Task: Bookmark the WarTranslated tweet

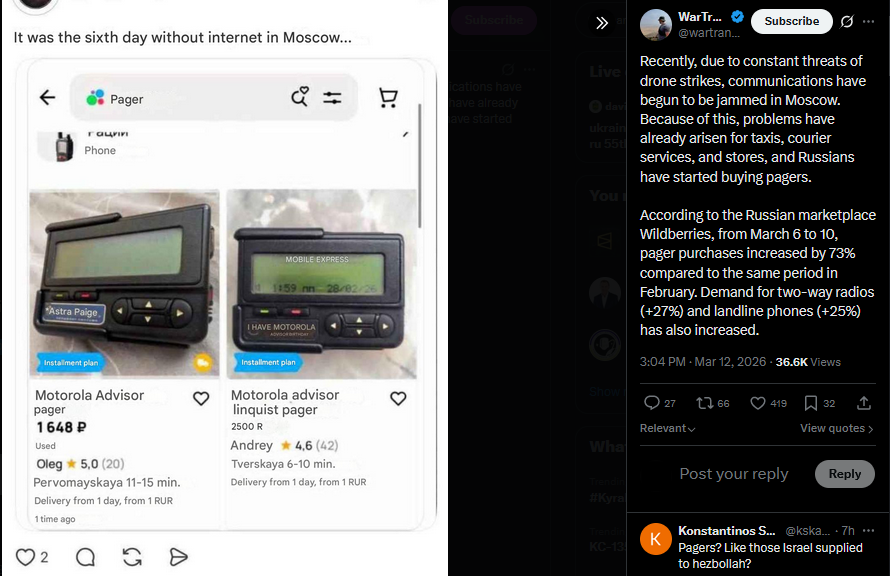Action: coord(811,403)
